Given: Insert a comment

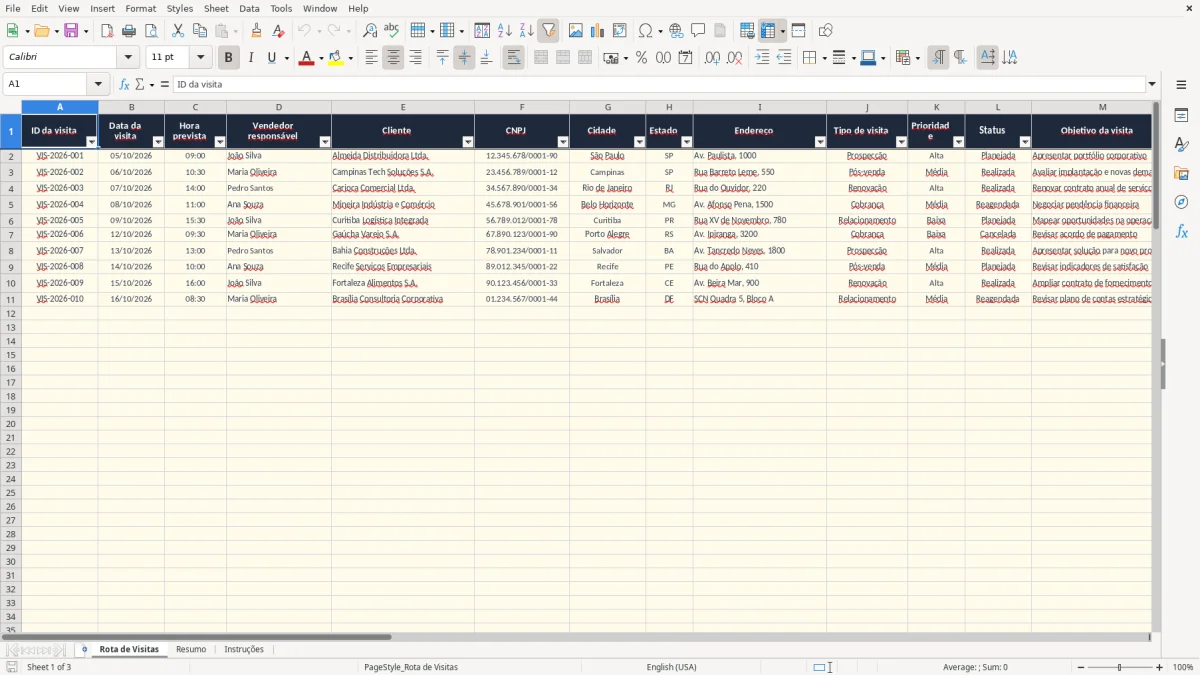Looking at the screenshot, I should (x=698, y=31).
